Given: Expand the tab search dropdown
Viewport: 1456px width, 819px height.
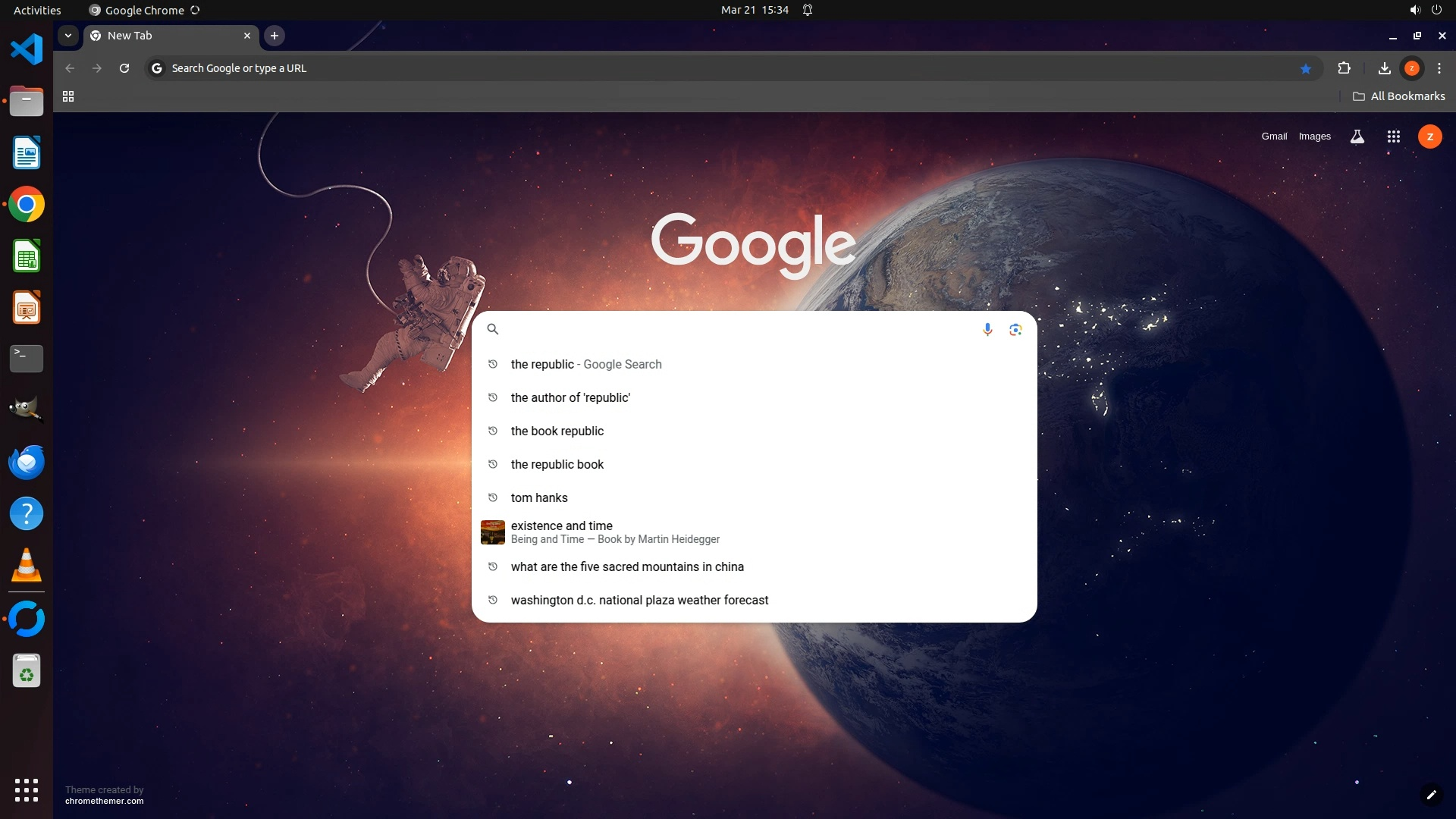Looking at the screenshot, I should tap(68, 36).
